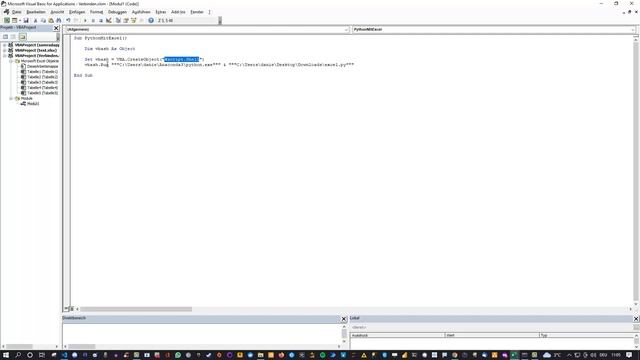Click the taskbar search magnifier icon
The image size is (640, 360).
coord(18,355)
